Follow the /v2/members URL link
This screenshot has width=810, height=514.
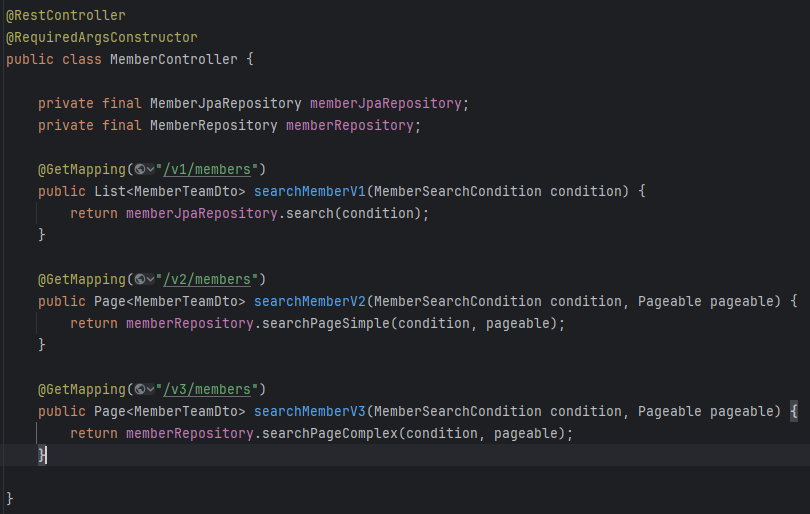[x=207, y=279]
